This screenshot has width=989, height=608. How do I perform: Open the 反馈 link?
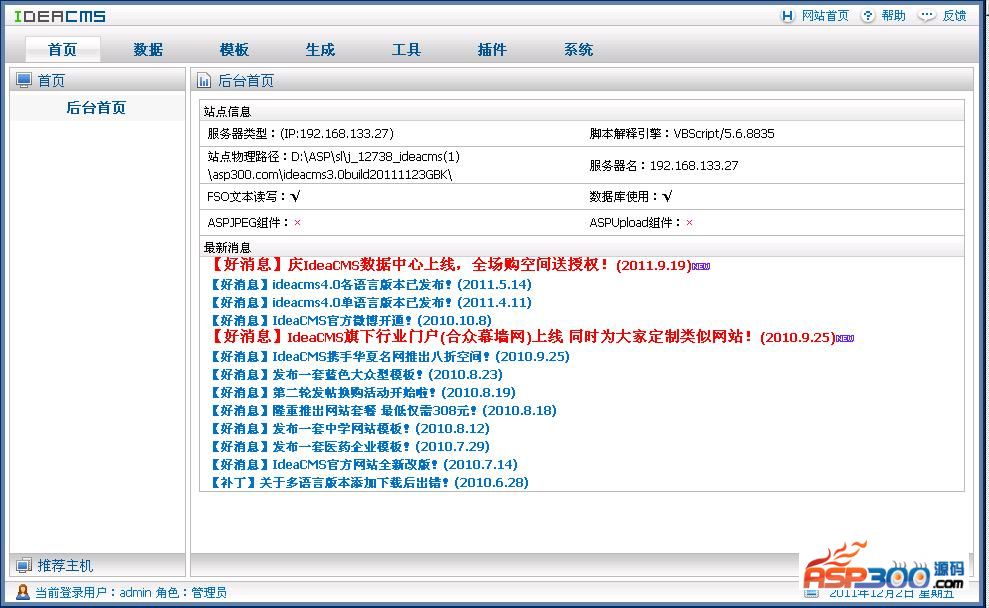954,16
